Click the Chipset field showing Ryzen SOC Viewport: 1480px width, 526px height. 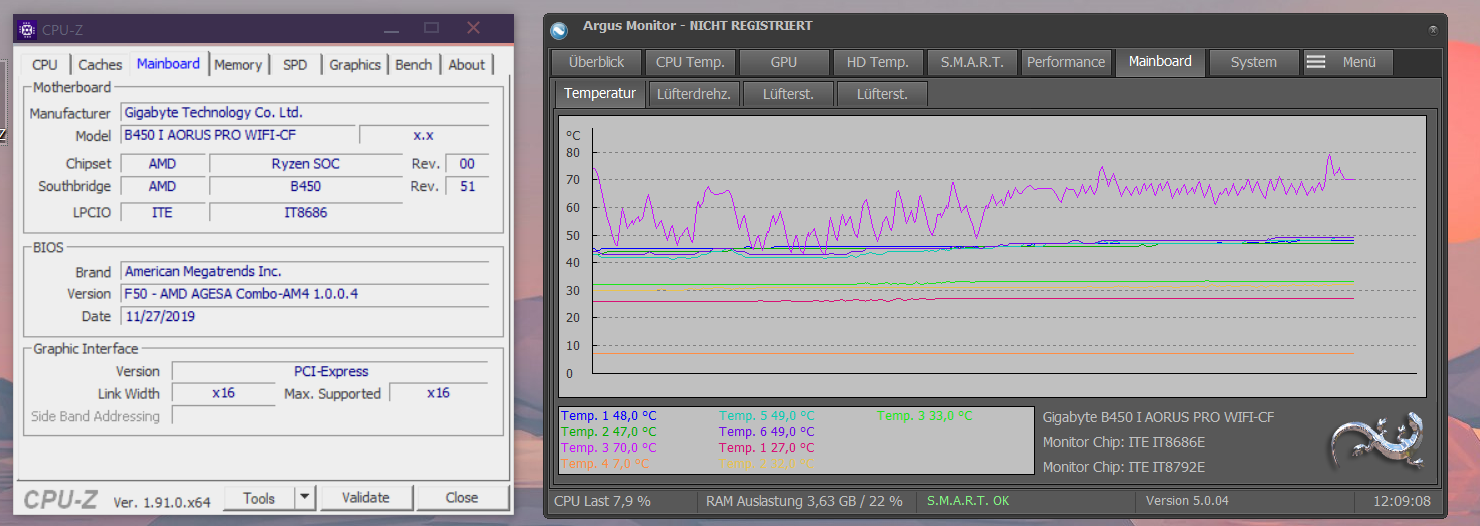pyautogui.click(x=305, y=163)
